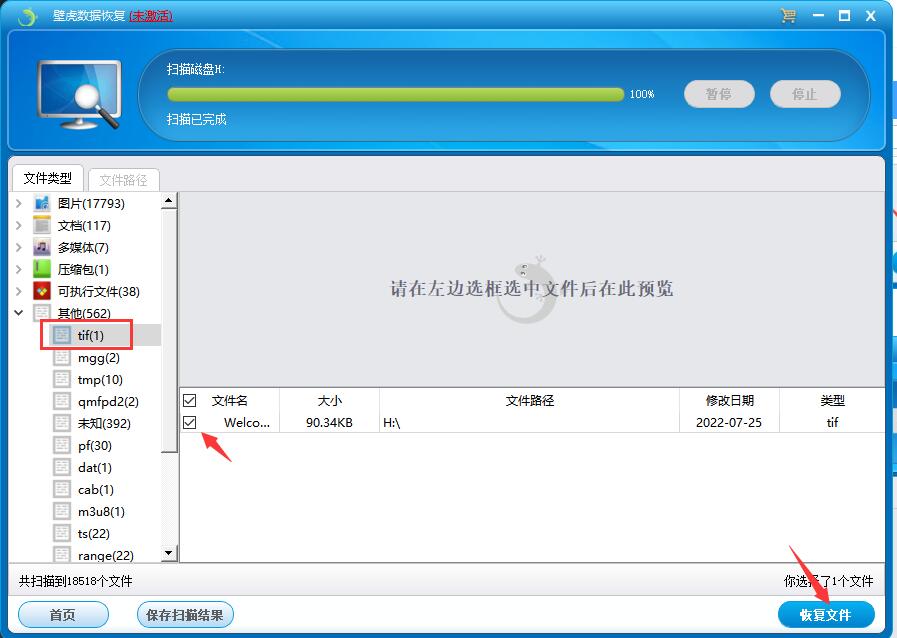The width and height of the screenshot is (897, 638).
Task: Switch to the 文件路径 tab
Action: [123, 180]
